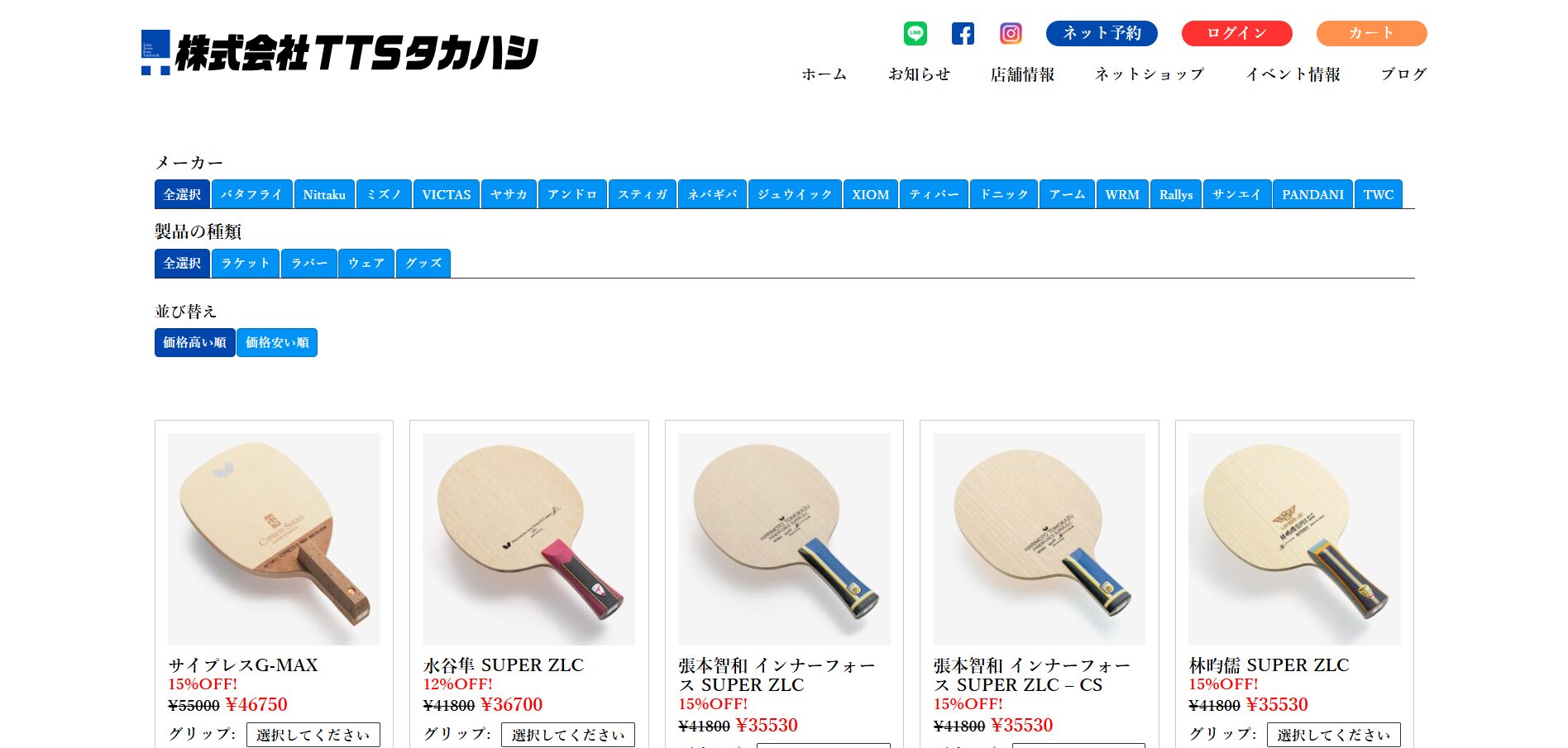Viewport: 1568px width, 748px height.
Task: Click the ネット予約 button
Action: click(1102, 33)
